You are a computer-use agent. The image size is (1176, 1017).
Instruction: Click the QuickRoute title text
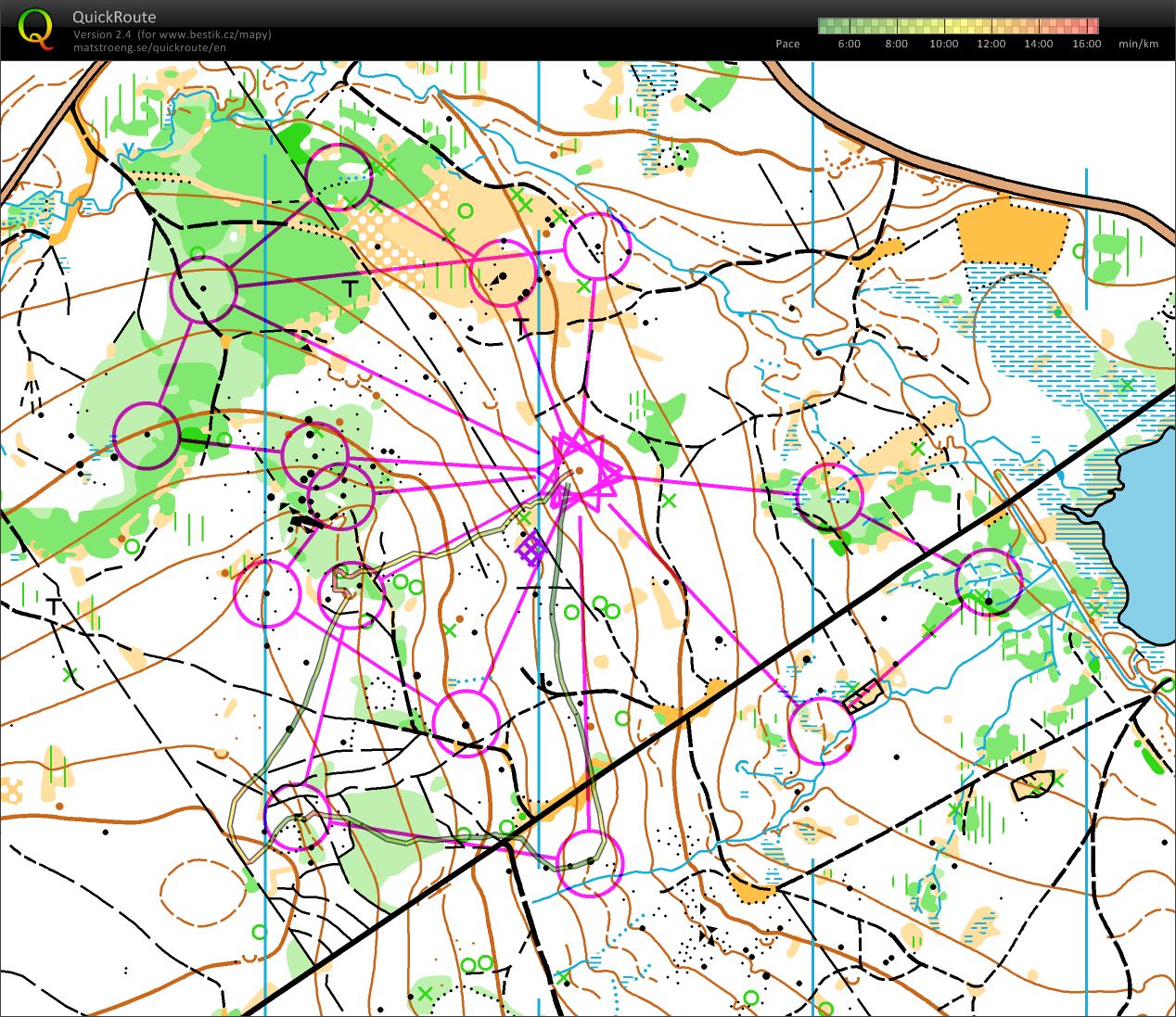pyautogui.click(x=114, y=17)
